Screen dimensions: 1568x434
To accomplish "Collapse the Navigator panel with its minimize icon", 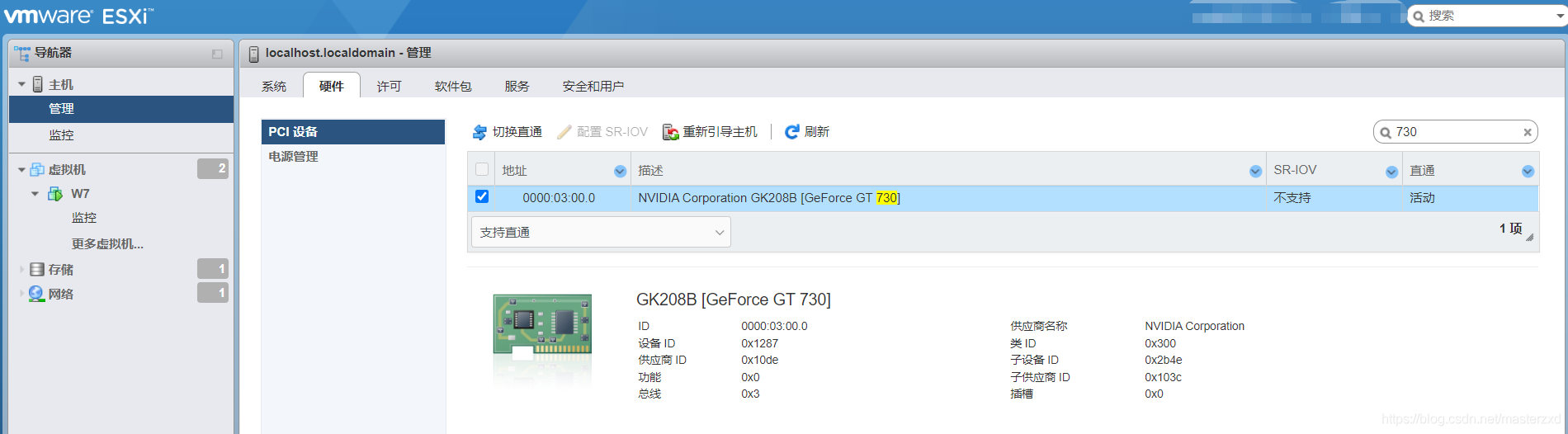I will pos(217,54).
